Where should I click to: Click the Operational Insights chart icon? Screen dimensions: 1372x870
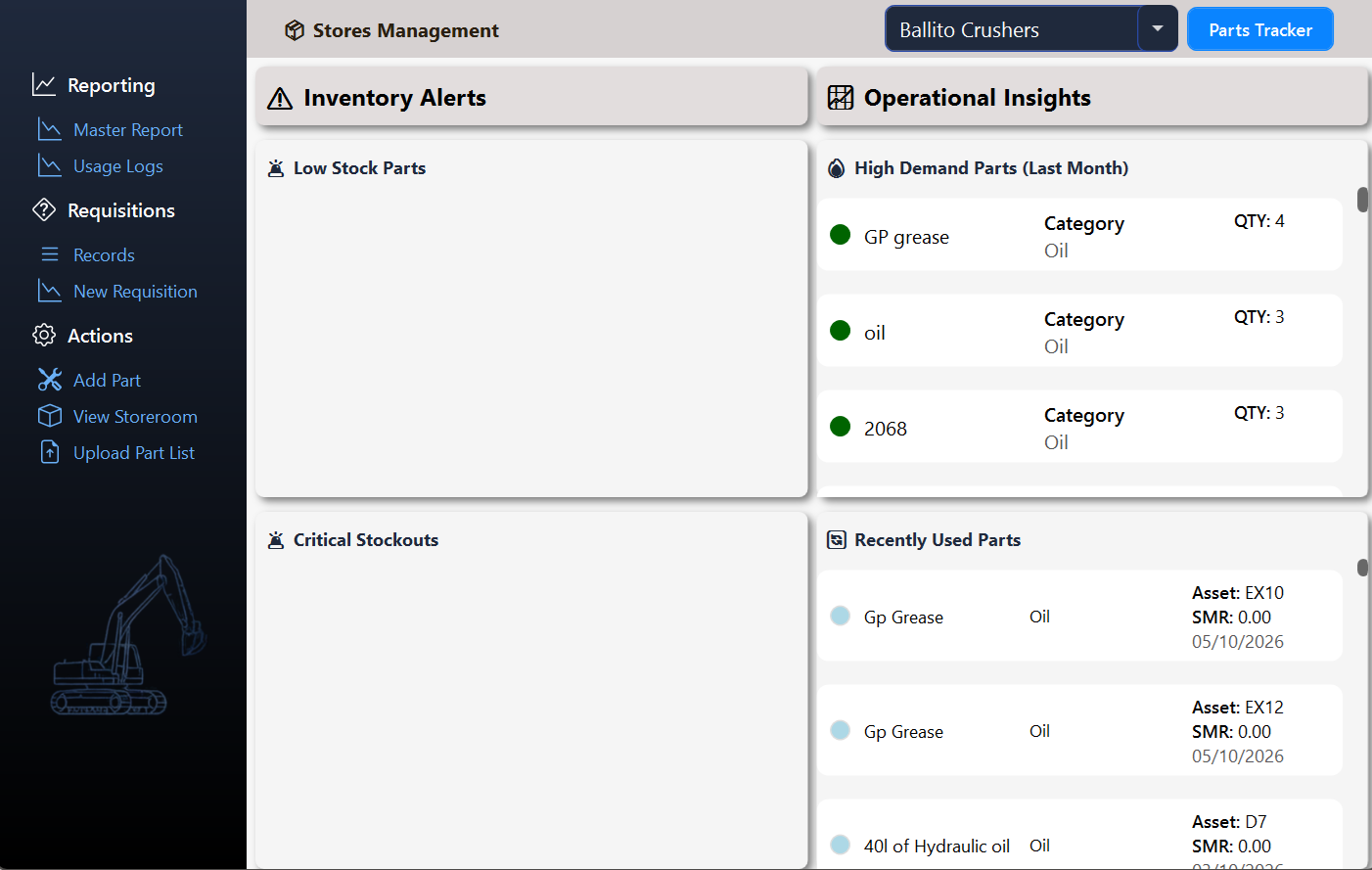pos(841,98)
